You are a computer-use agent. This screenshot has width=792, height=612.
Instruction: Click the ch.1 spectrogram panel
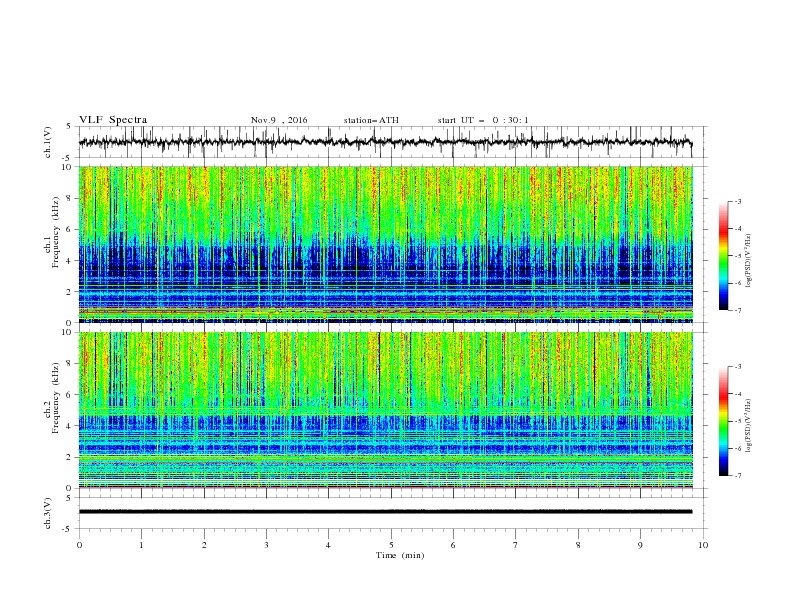tap(385, 244)
